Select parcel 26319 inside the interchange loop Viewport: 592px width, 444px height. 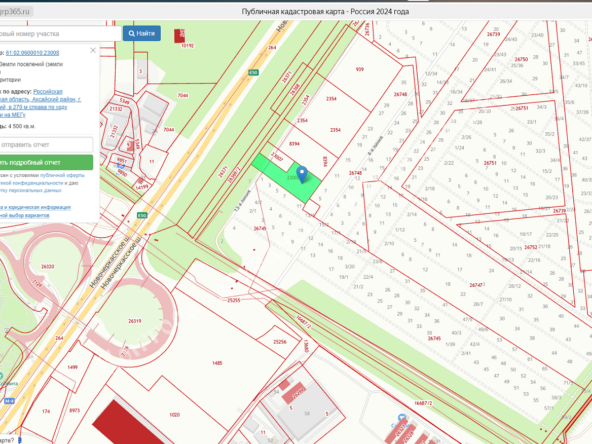point(135,321)
